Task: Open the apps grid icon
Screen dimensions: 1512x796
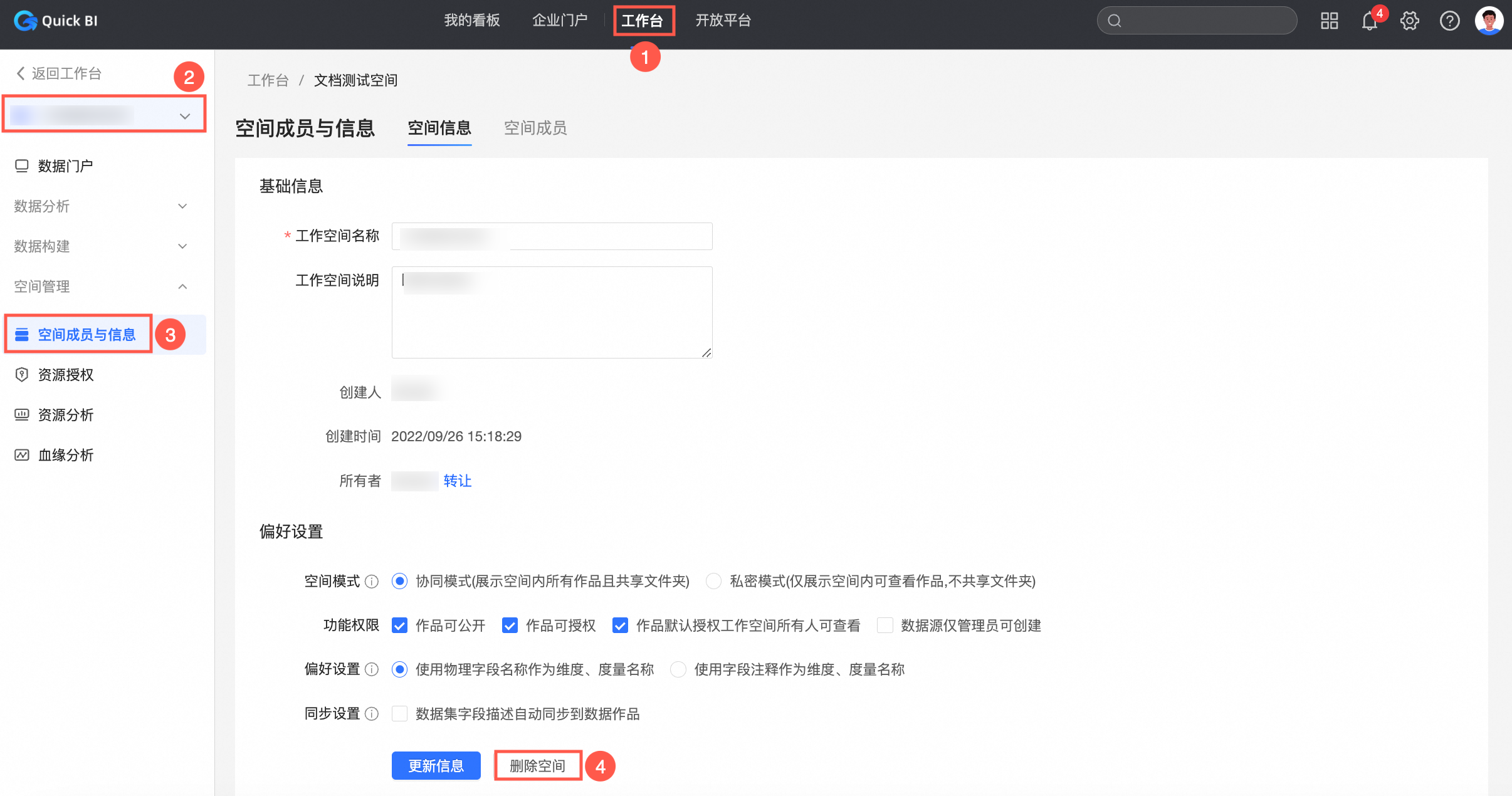Action: (1329, 21)
